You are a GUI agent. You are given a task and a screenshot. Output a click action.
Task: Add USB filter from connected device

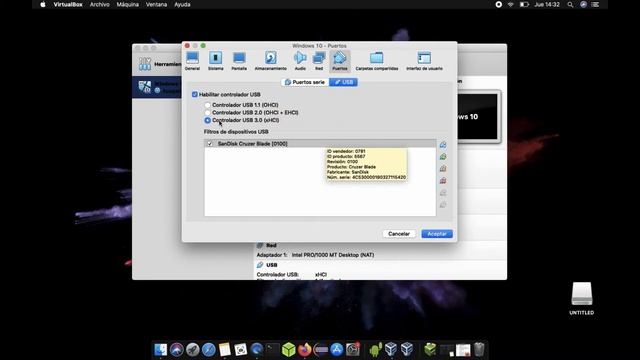click(443, 157)
